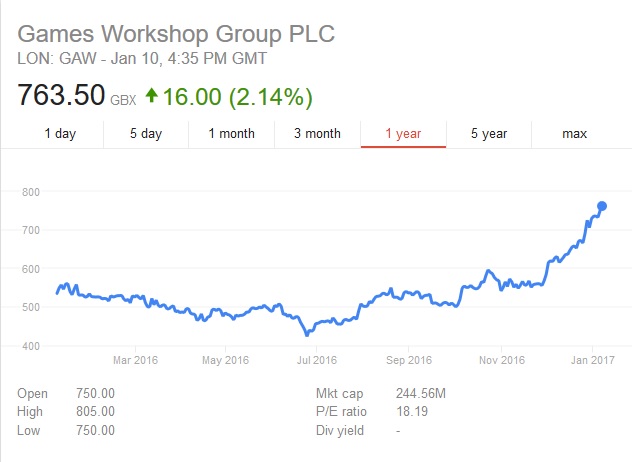Click the LON: GAW ticker text

click(57, 58)
